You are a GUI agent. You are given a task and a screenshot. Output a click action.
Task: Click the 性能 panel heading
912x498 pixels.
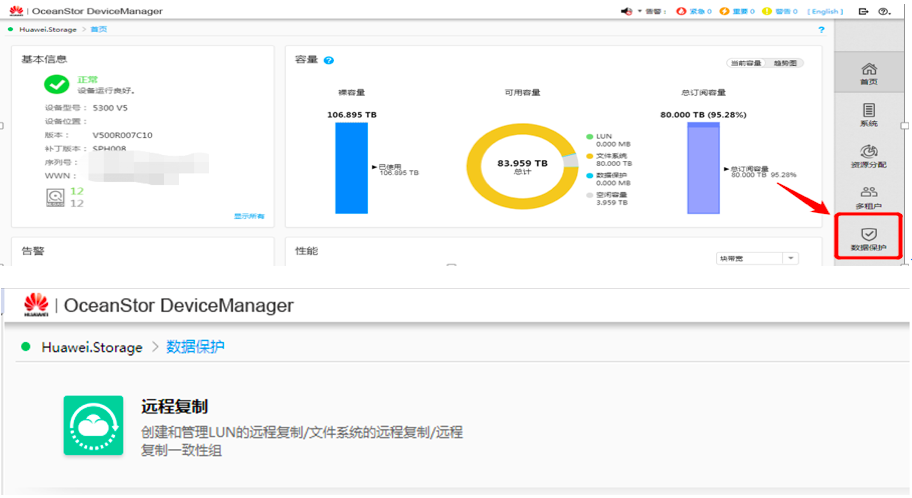point(307,251)
